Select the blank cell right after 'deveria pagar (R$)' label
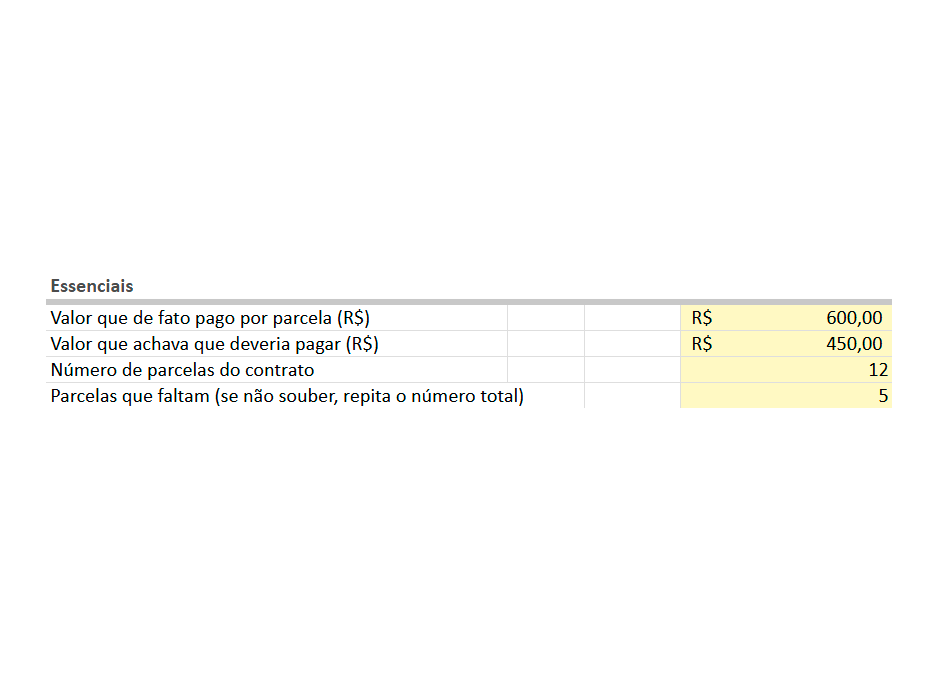927x688 pixels. tap(545, 345)
